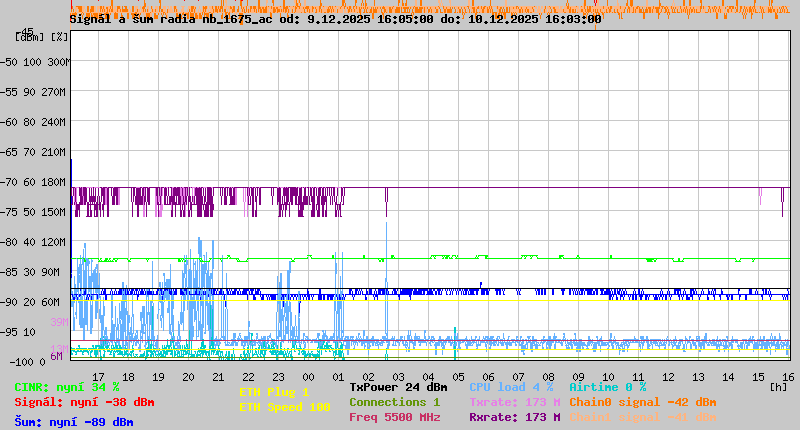
Task: Select the blue Šum legend entry
Action: tap(74, 422)
